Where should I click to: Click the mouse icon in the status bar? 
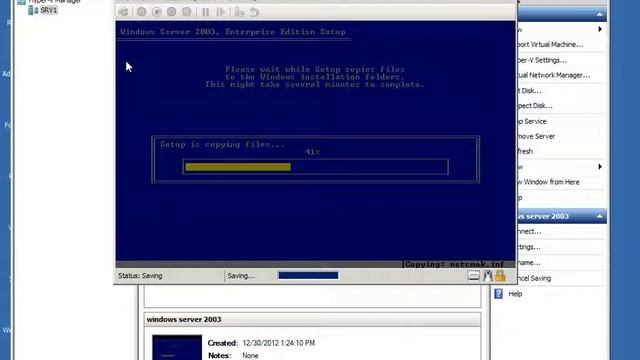click(487, 276)
